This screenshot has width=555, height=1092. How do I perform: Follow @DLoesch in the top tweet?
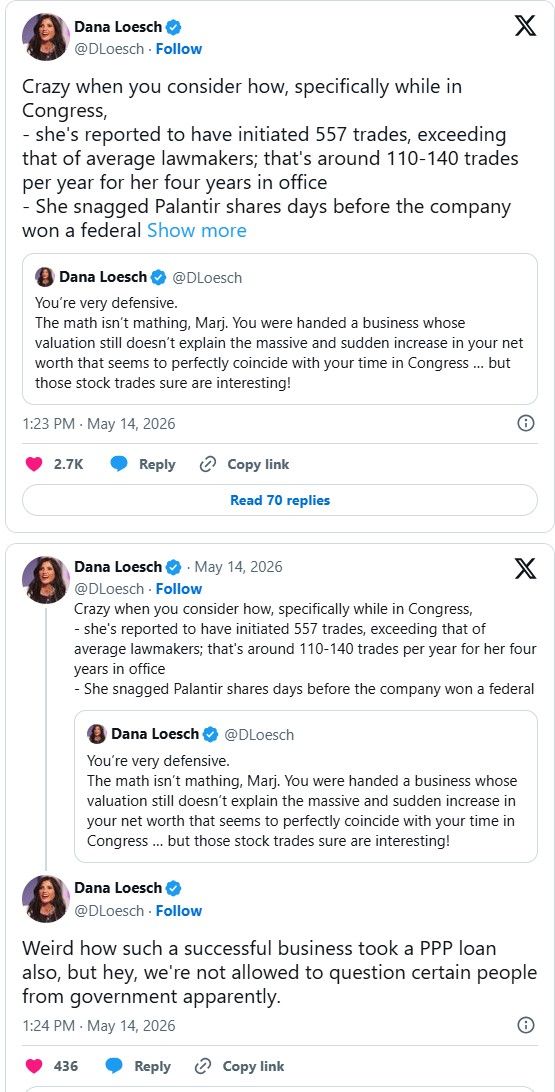(x=179, y=49)
